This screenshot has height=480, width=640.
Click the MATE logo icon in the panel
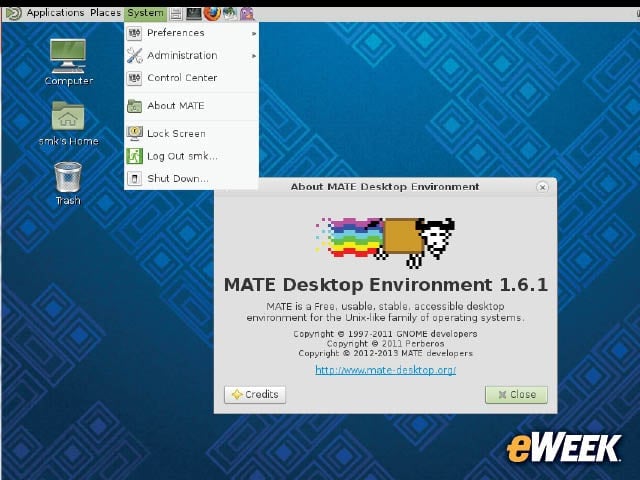coord(13,13)
